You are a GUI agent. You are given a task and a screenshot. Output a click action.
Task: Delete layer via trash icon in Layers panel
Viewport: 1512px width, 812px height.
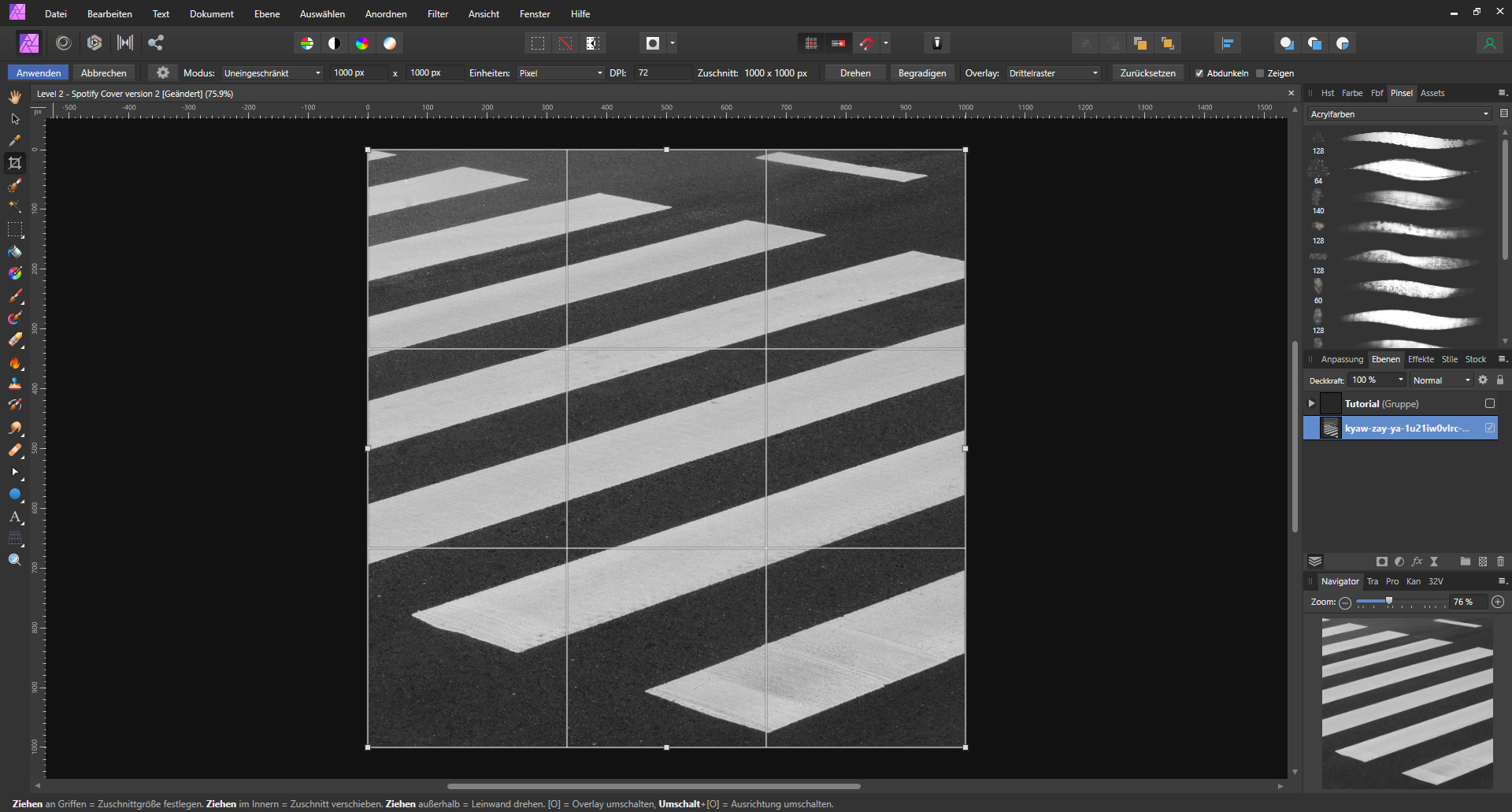pyautogui.click(x=1500, y=561)
